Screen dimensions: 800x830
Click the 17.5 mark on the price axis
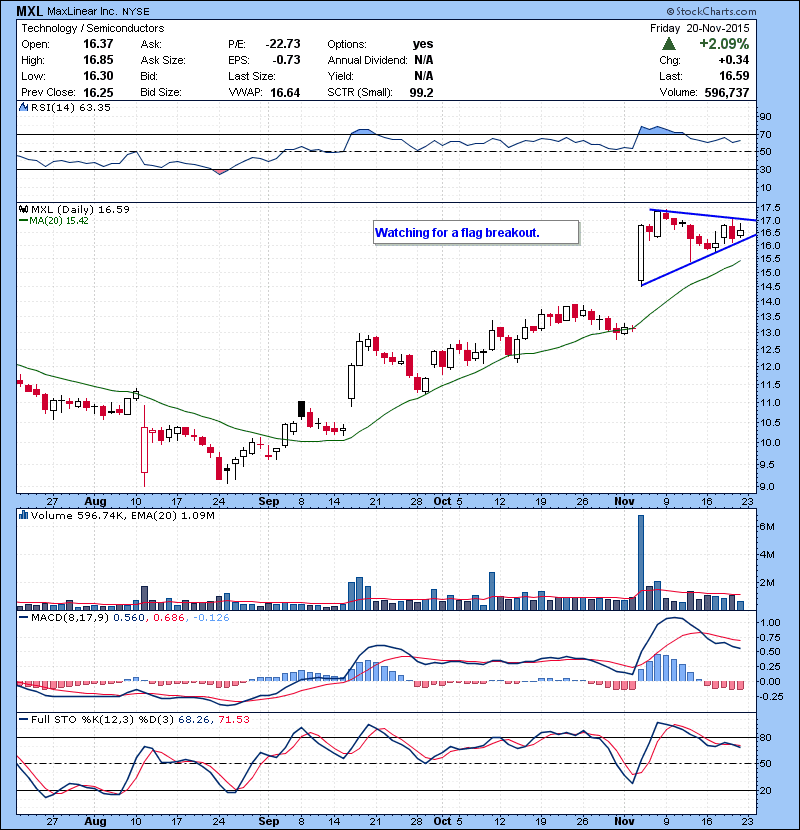[770, 208]
